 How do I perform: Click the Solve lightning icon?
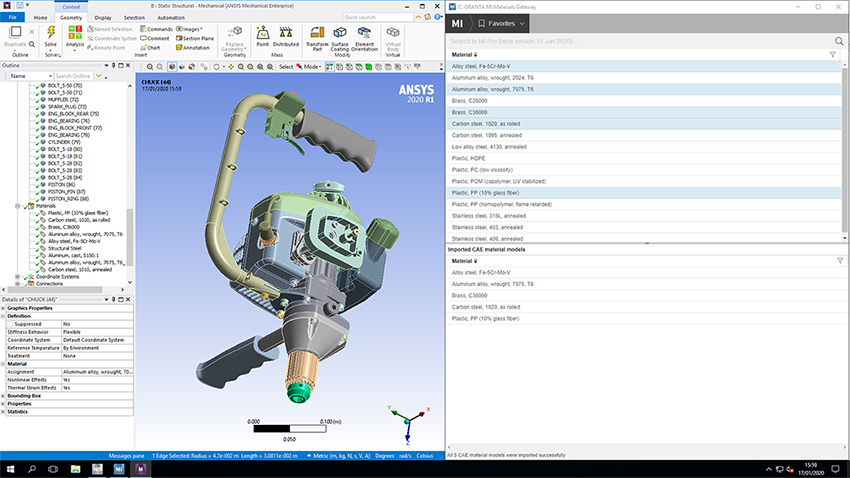point(51,33)
